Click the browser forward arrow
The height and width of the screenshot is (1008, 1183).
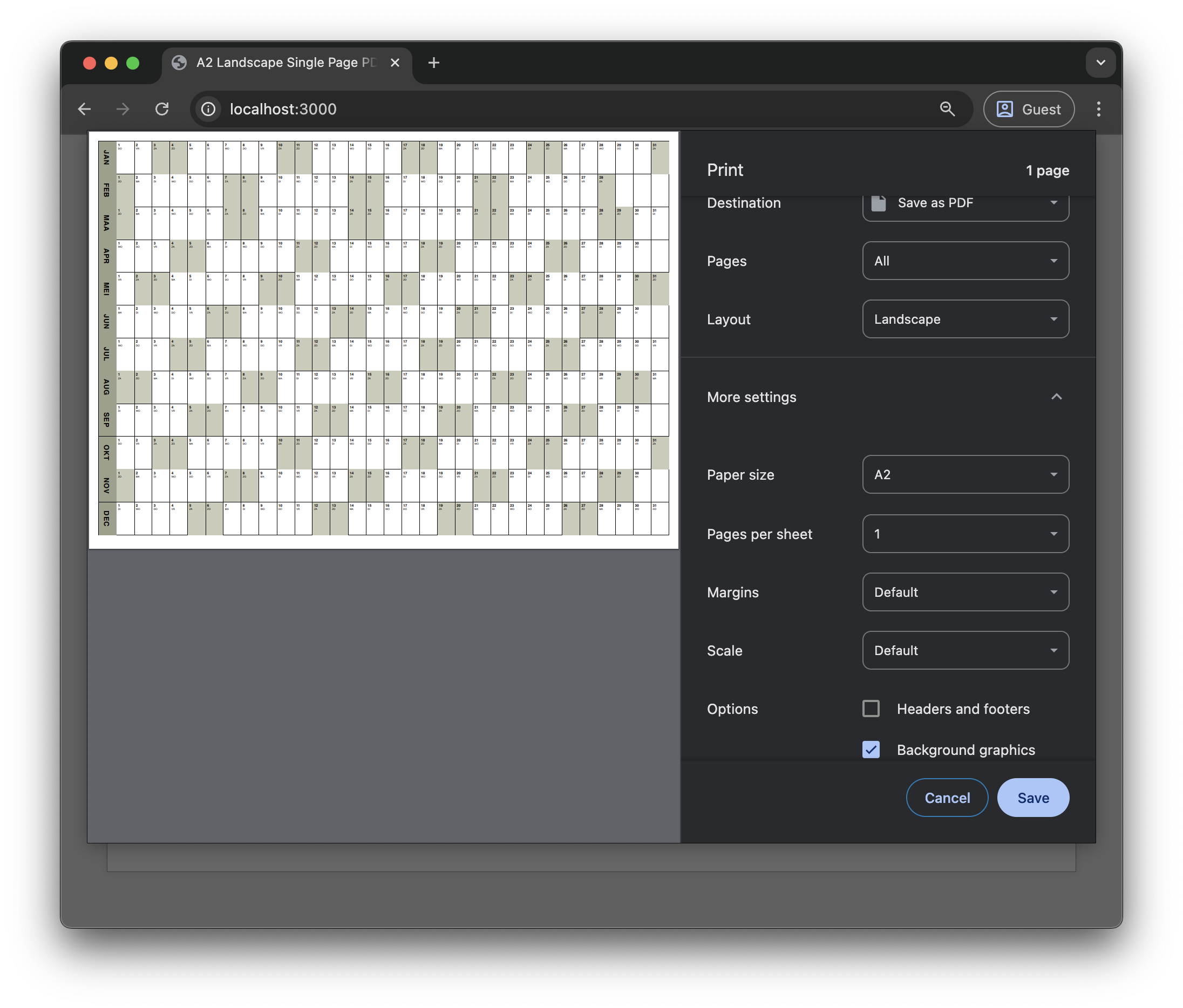pos(123,109)
